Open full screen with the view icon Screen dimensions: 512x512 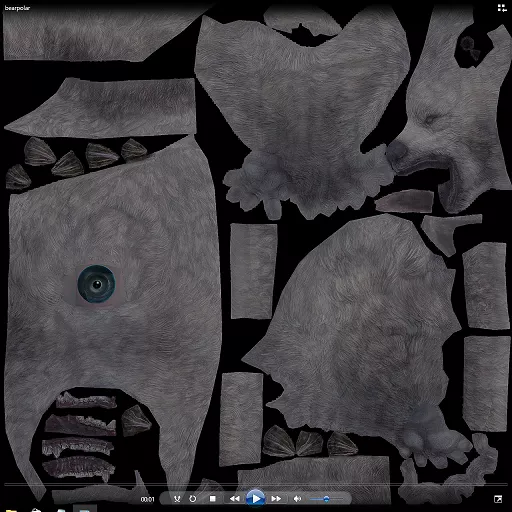coord(498,499)
